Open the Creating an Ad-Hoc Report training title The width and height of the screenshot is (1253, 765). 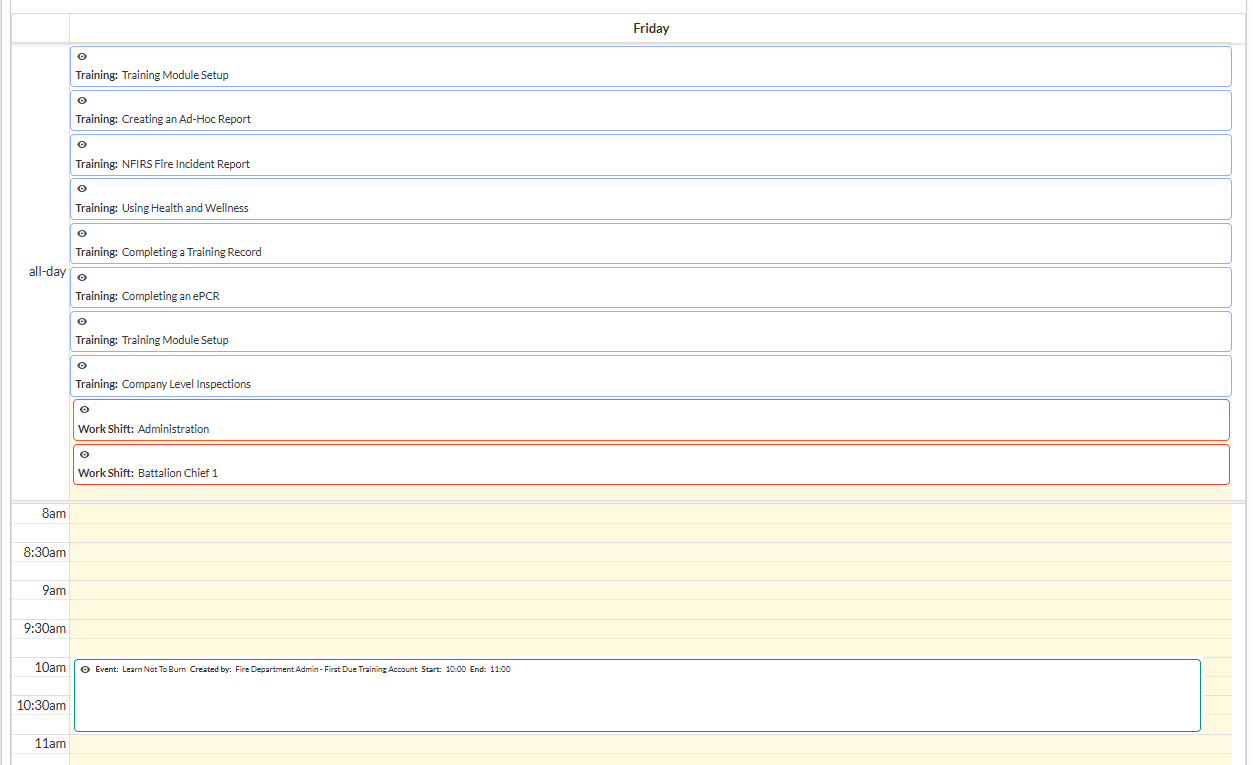coord(186,119)
